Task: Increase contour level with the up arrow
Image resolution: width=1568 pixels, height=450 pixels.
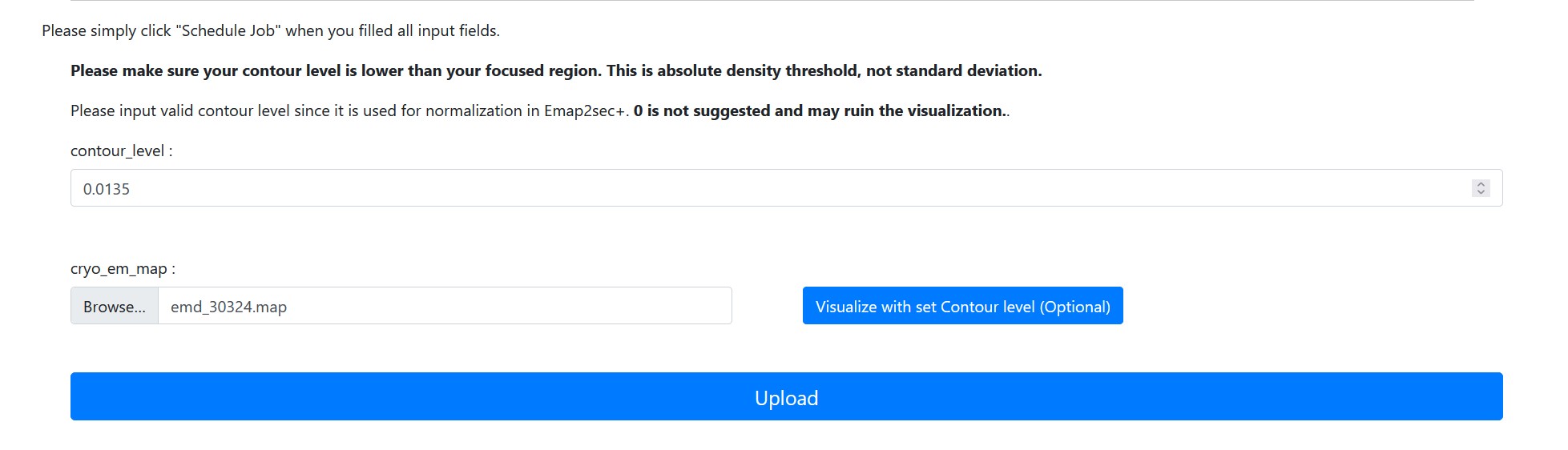Action: pyautogui.click(x=1481, y=184)
